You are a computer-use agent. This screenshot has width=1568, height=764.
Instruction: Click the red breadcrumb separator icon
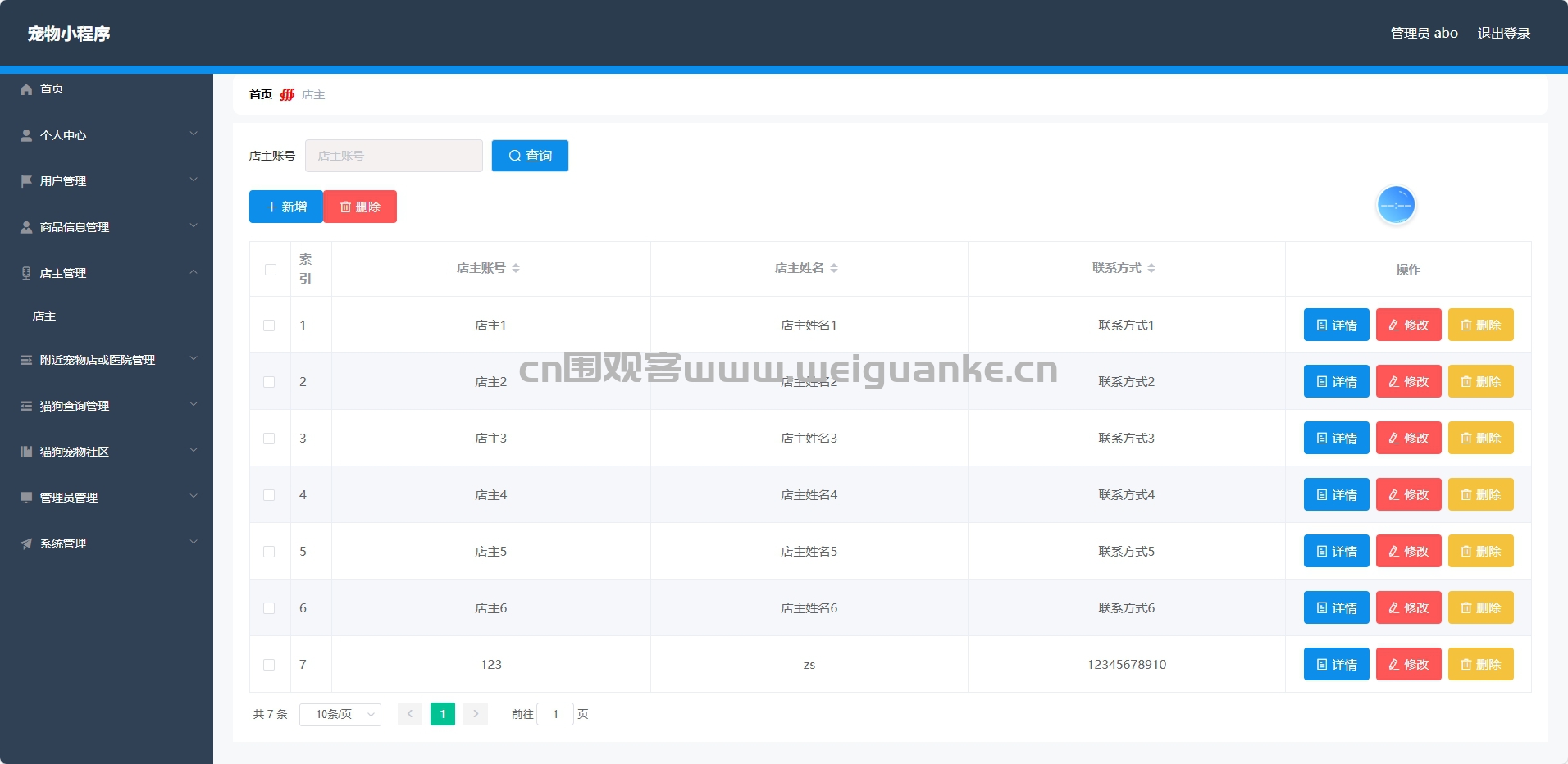287,95
